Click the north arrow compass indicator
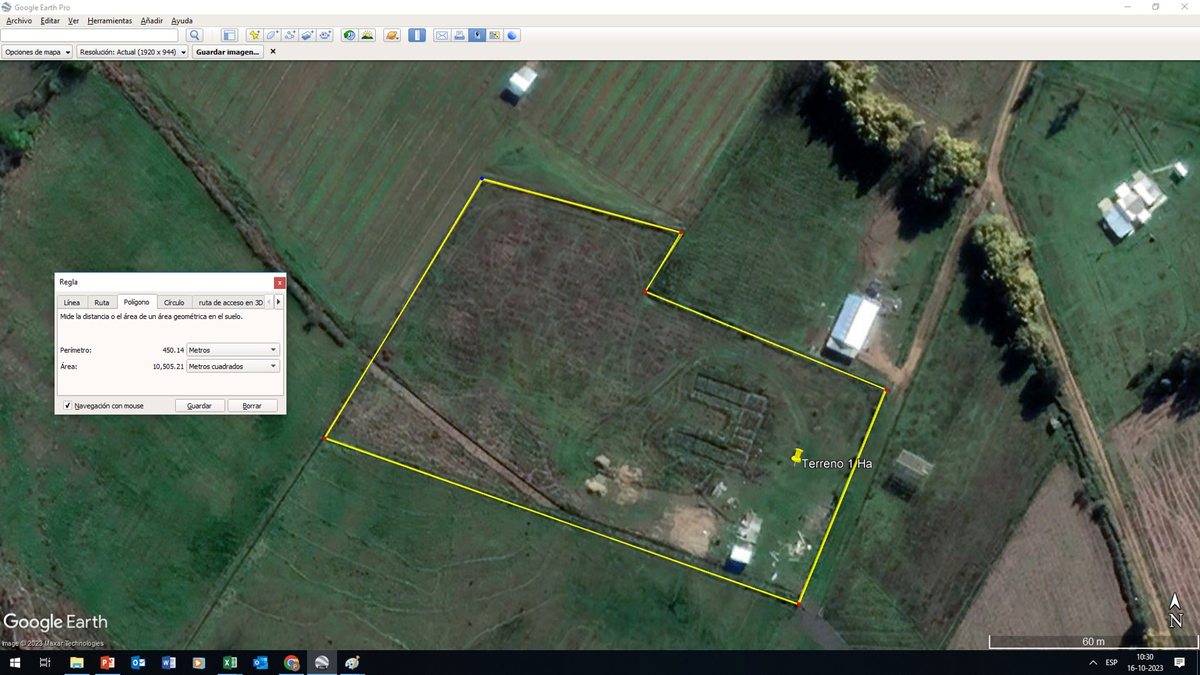This screenshot has height=675, width=1200. coord(1176,610)
